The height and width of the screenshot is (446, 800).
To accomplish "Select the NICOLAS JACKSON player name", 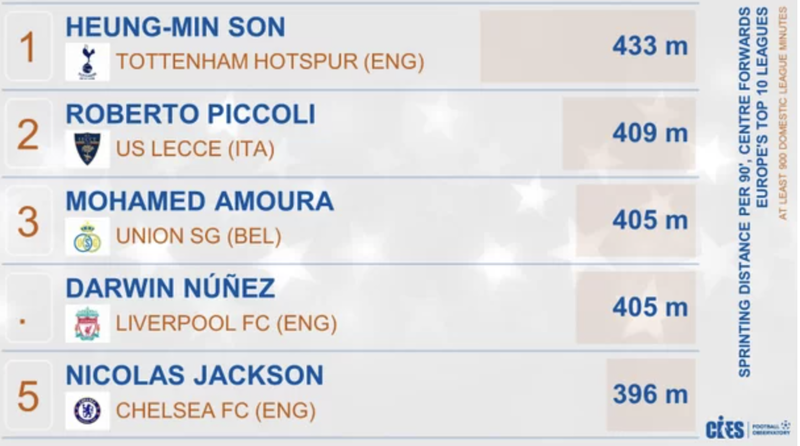I will pos(194,376).
